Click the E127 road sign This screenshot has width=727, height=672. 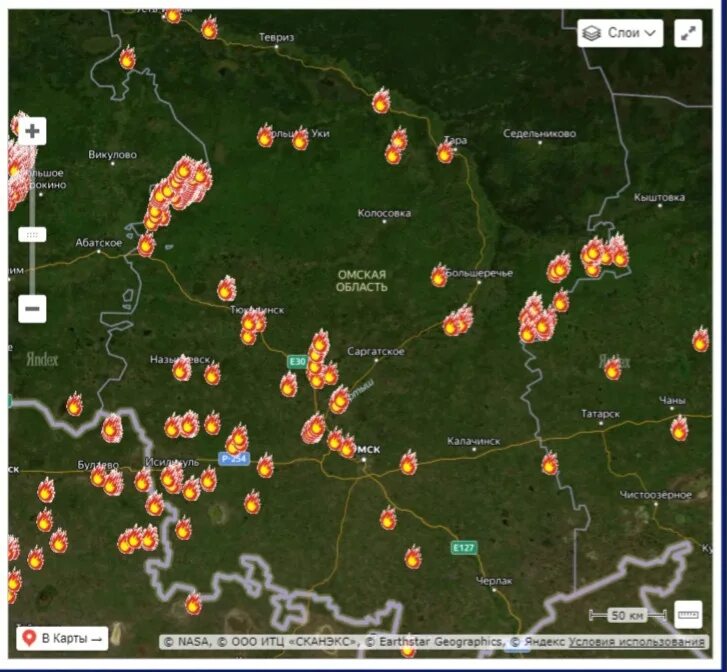coord(464,548)
